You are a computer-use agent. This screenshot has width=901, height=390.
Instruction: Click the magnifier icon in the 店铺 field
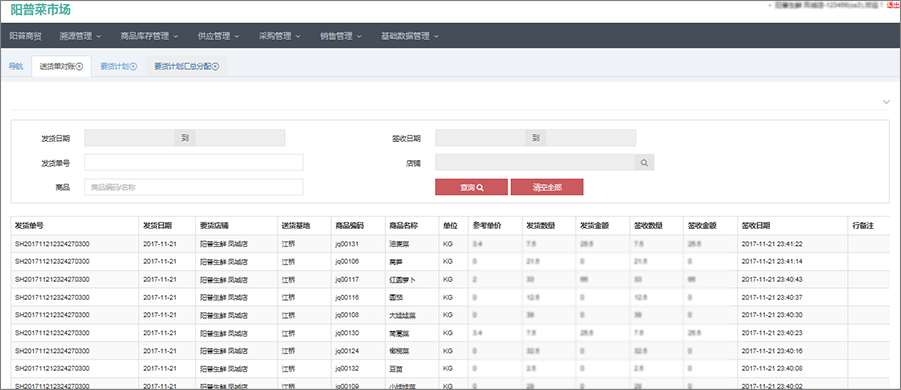point(644,163)
